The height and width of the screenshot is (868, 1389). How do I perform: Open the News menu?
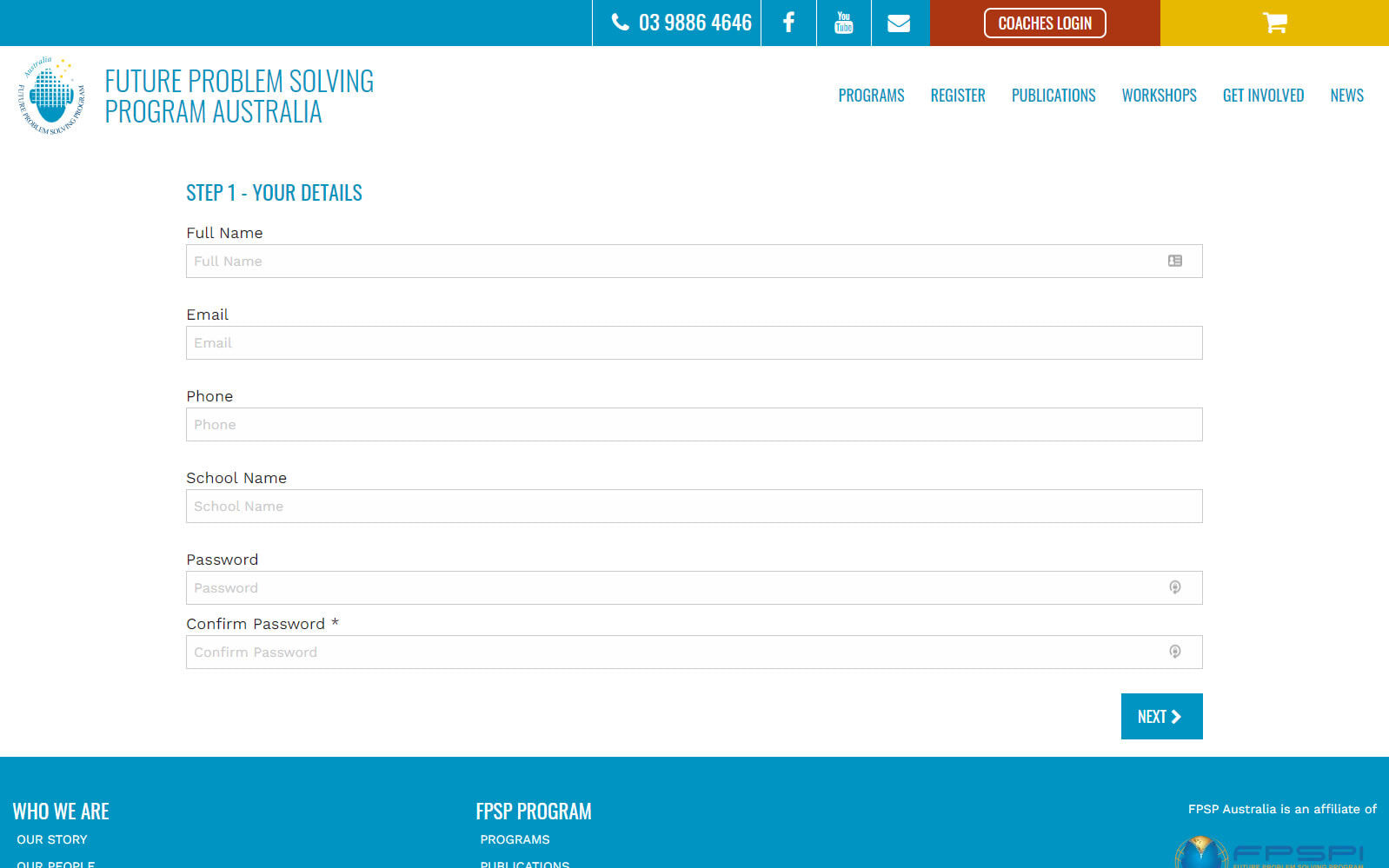click(1346, 96)
